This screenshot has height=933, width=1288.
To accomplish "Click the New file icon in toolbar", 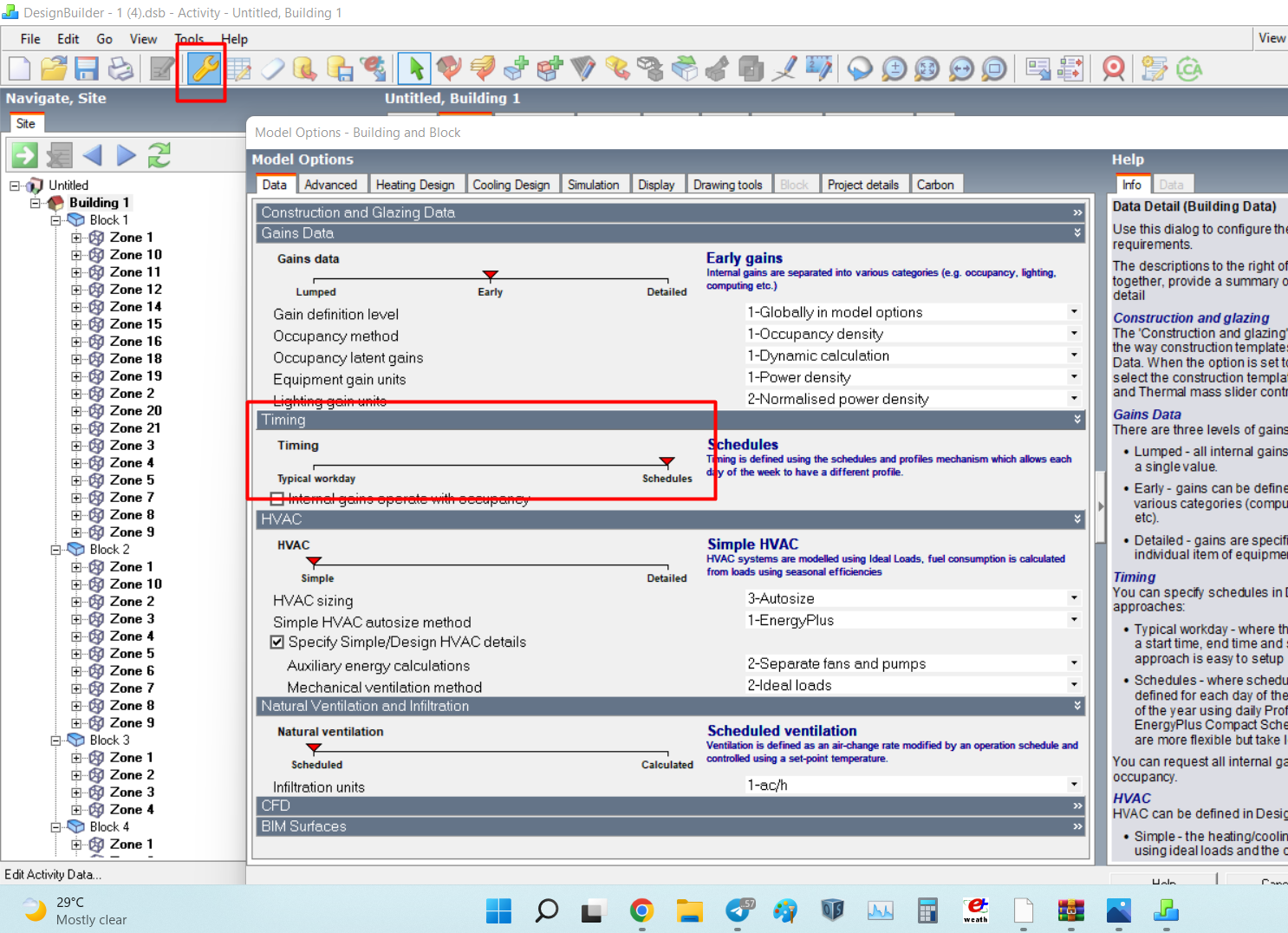I will pos(19,69).
